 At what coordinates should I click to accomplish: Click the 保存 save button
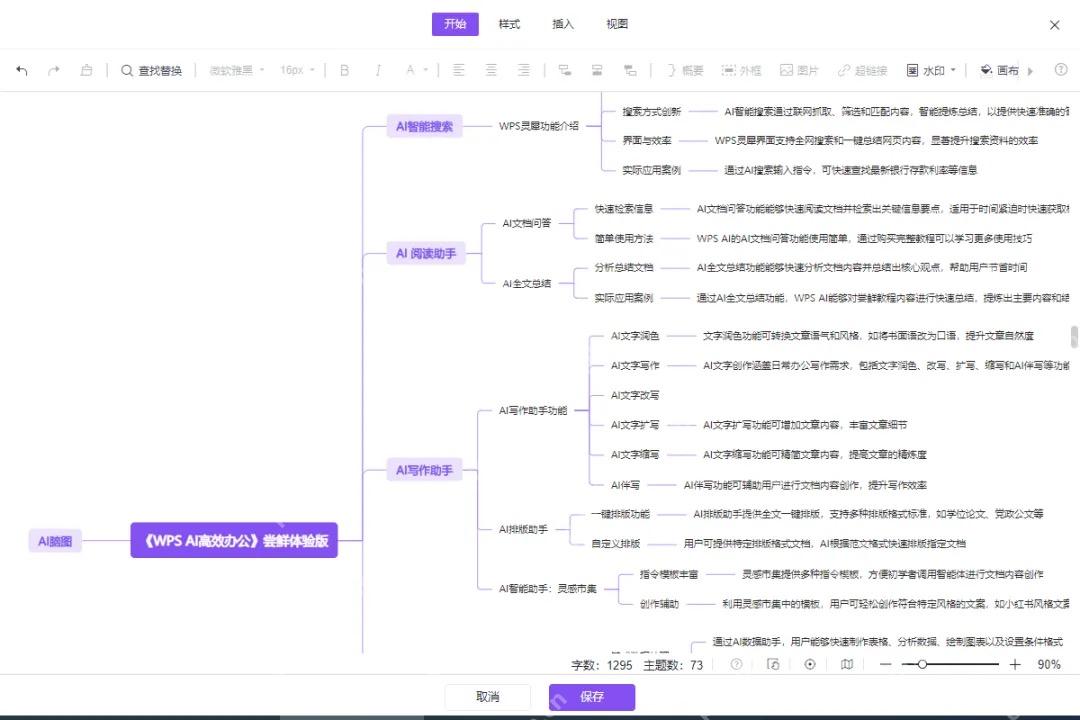592,697
